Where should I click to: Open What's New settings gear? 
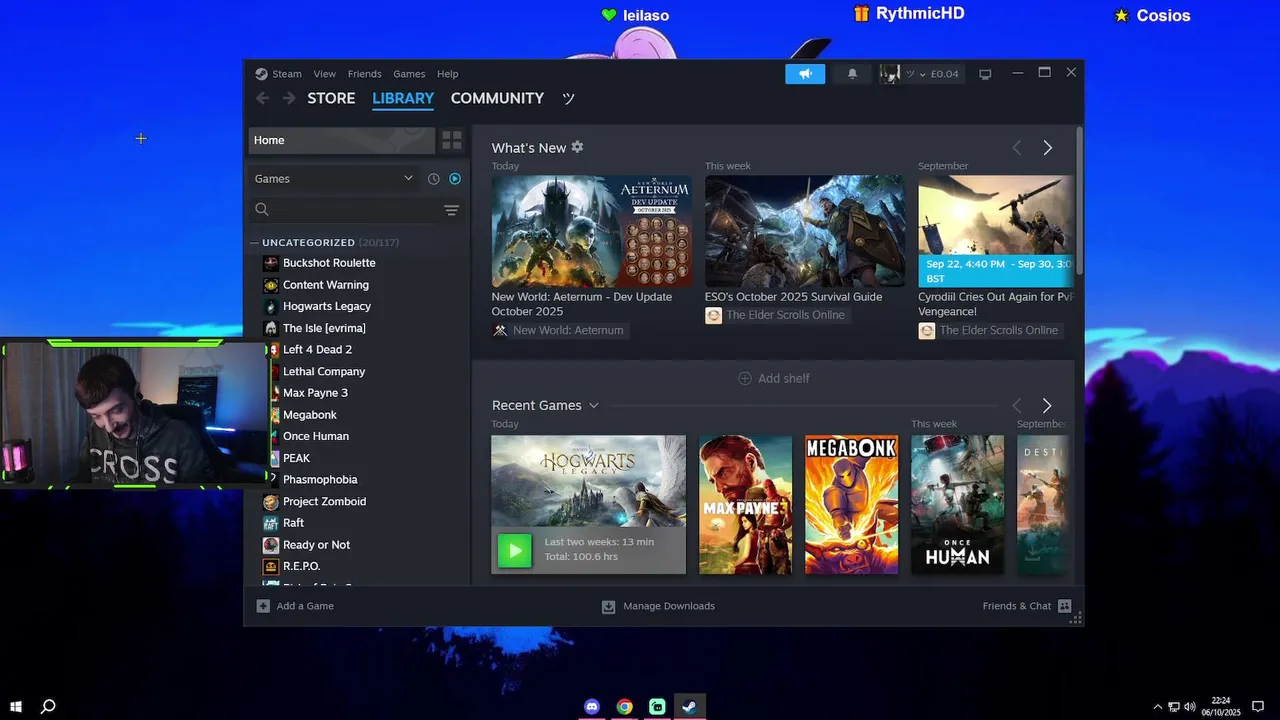[x=577, y=147]
